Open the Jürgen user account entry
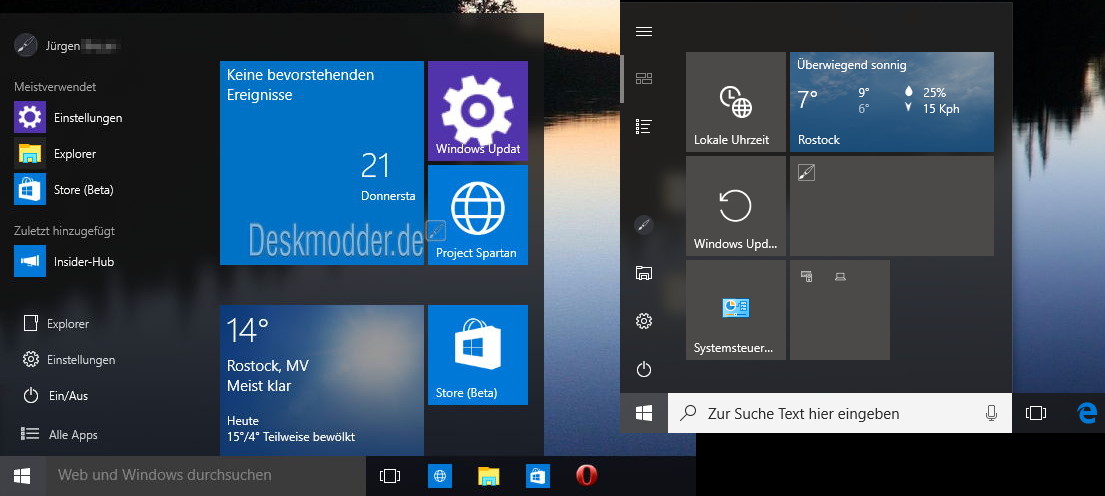Image resolution: width=1105 pixels, height=496 pixels. point(67,45)
